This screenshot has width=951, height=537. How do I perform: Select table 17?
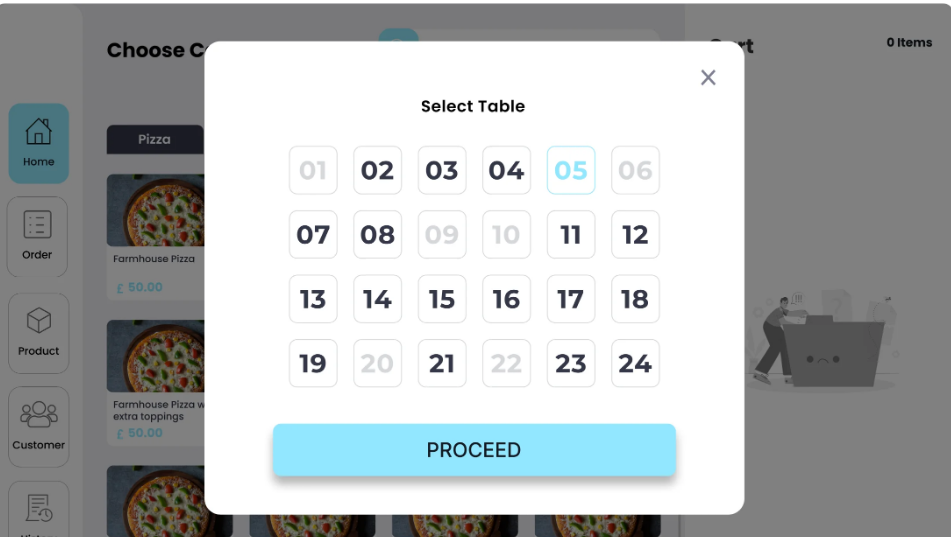click(x=570, y=299)
